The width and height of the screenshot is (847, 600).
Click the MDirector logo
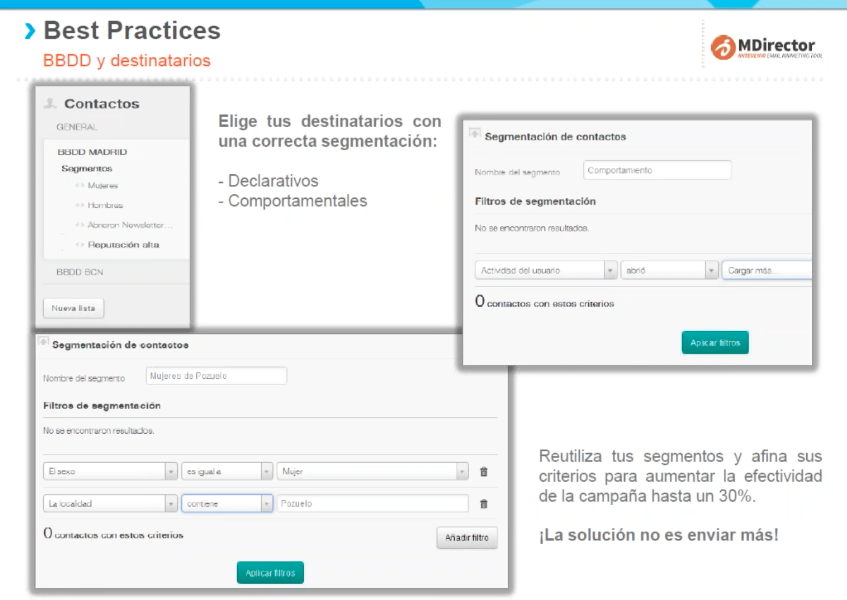[x=767, y=47]
